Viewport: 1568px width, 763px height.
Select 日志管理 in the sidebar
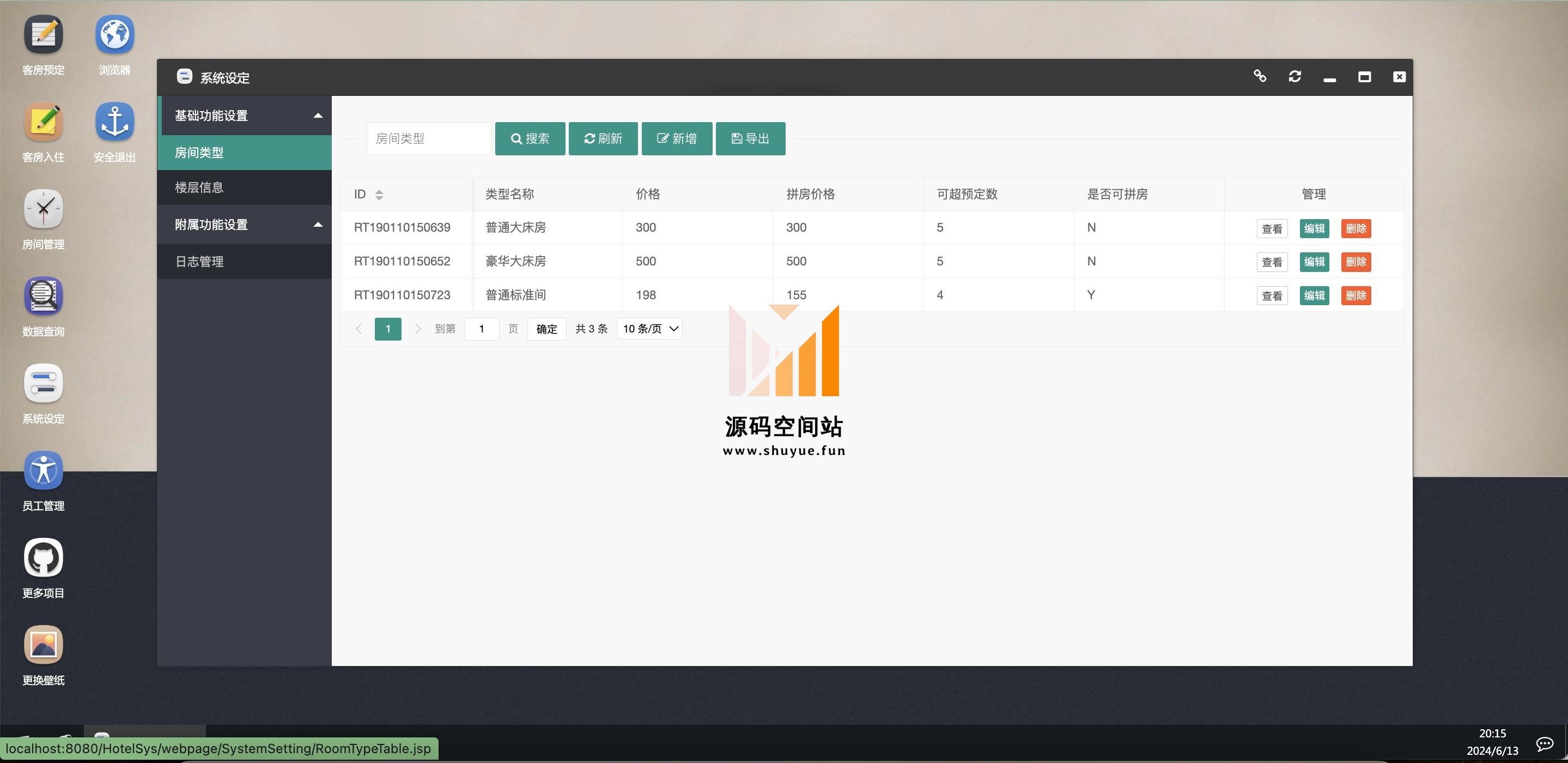click(x=245, y=262)
